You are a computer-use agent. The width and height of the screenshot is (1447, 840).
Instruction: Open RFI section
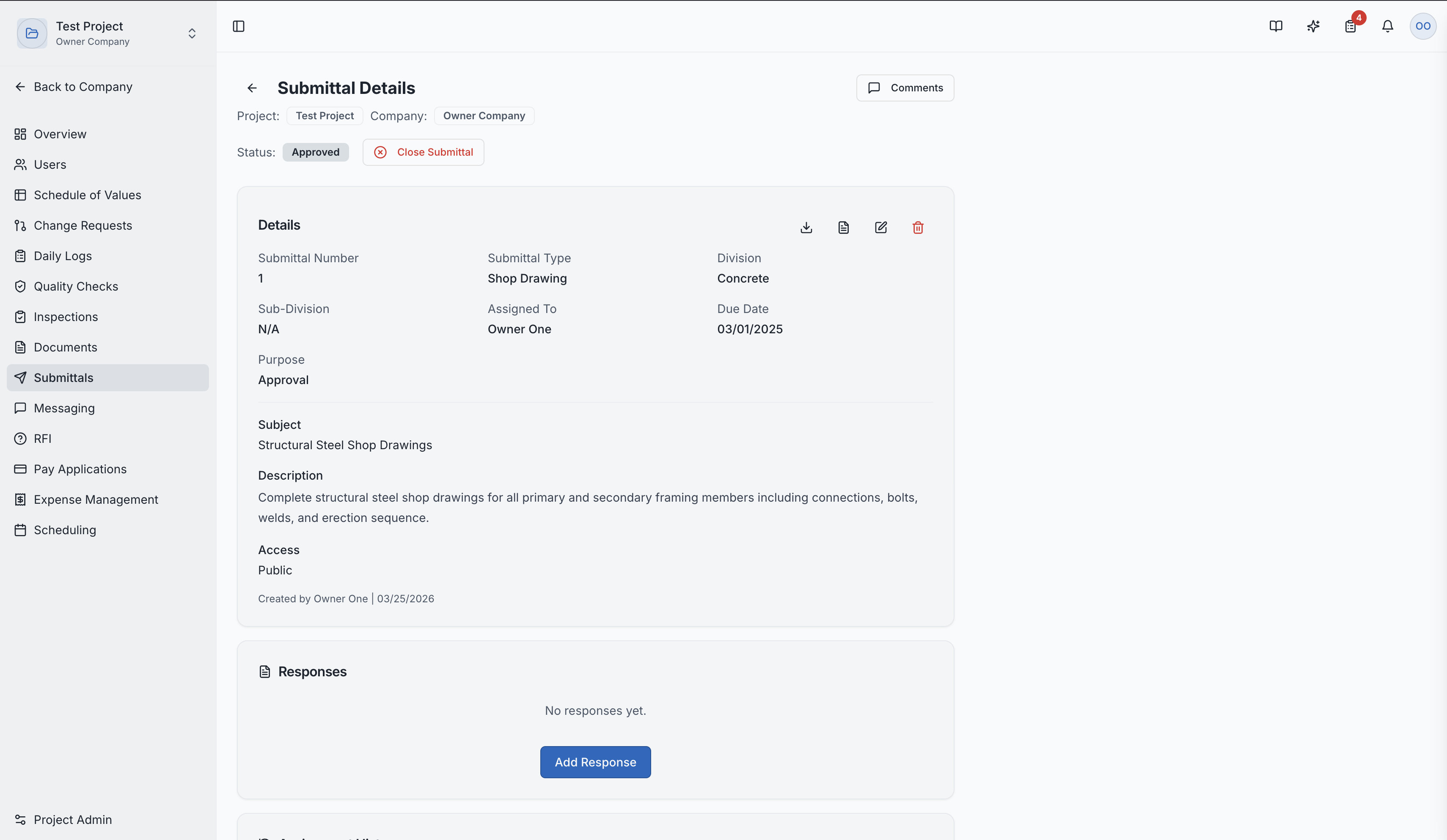pos(108,438)
